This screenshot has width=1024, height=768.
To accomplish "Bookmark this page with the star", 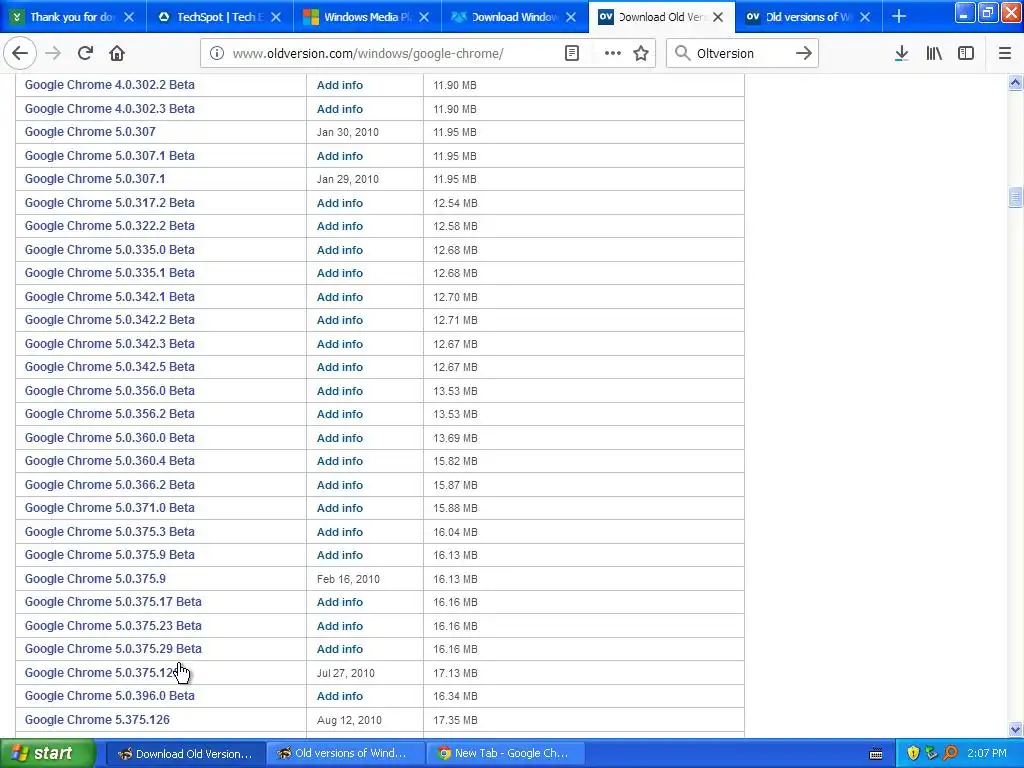I will 641,54.
